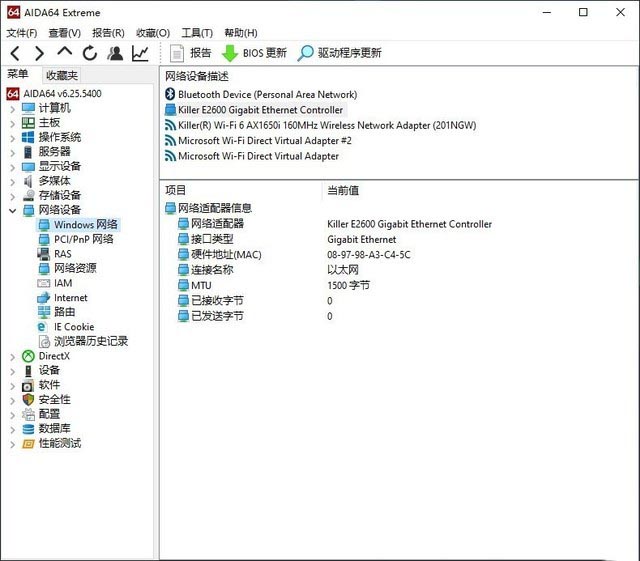
Task: Open the 文件(F) menu
Action: (22, 33)
